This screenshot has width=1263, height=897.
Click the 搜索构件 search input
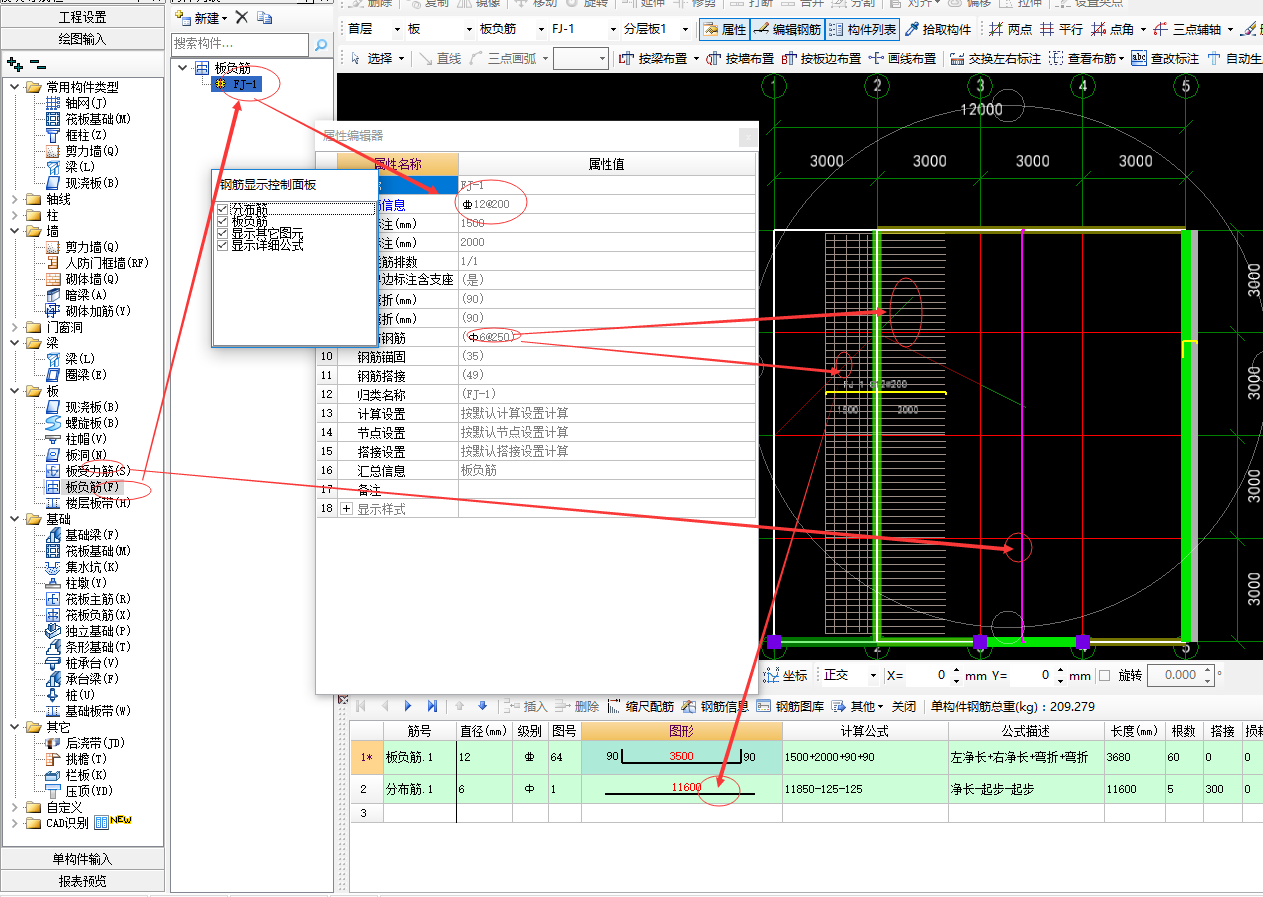240,45
